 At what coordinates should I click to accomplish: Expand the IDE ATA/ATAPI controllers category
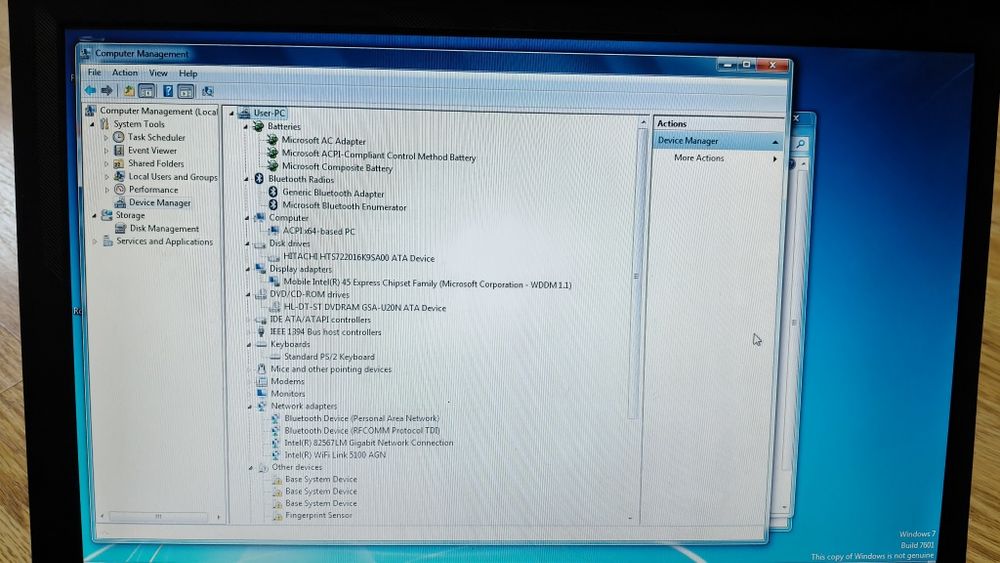click(249, 319)
